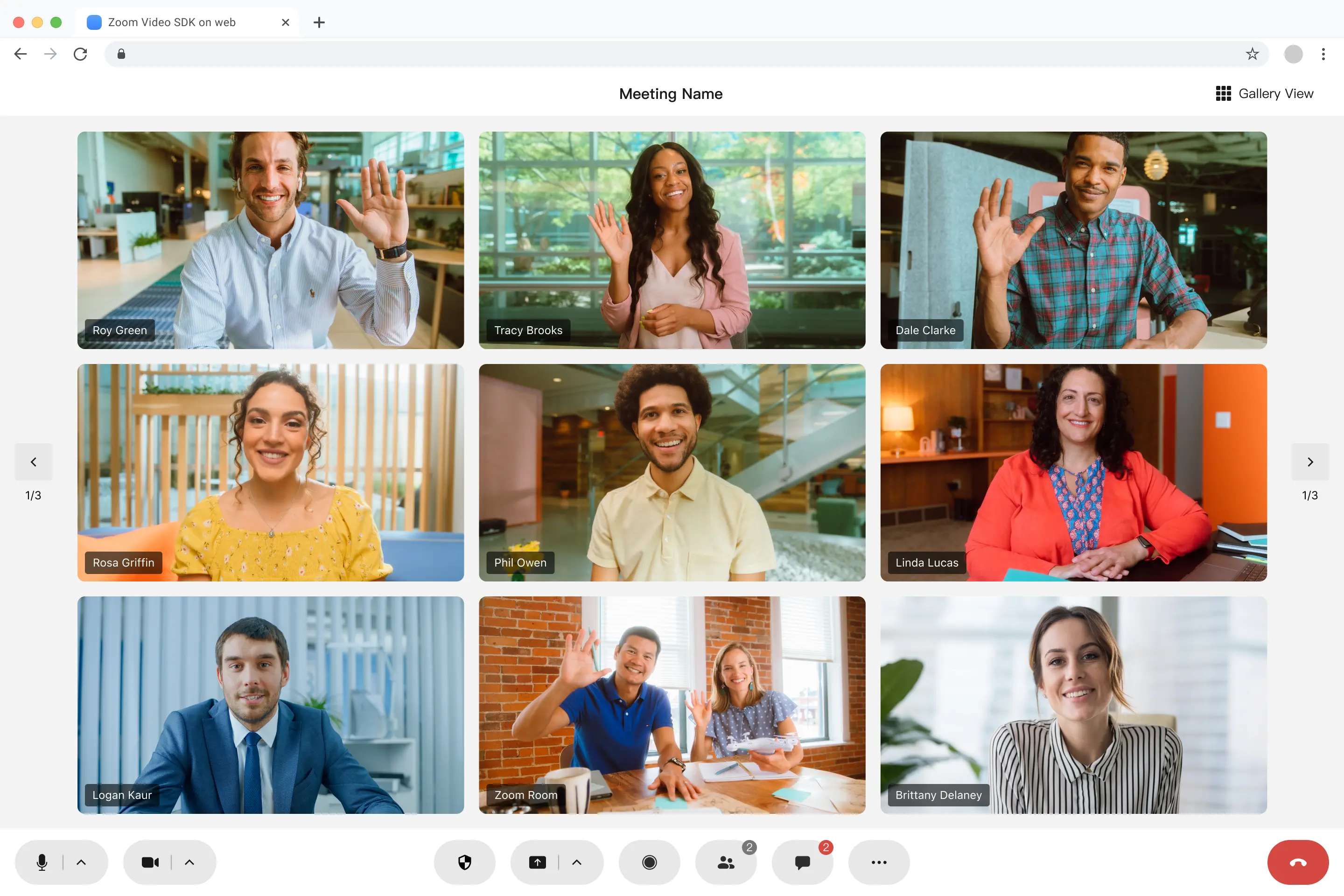Click the screen share upload icon

pyautogui.click(x=538, y=862)
